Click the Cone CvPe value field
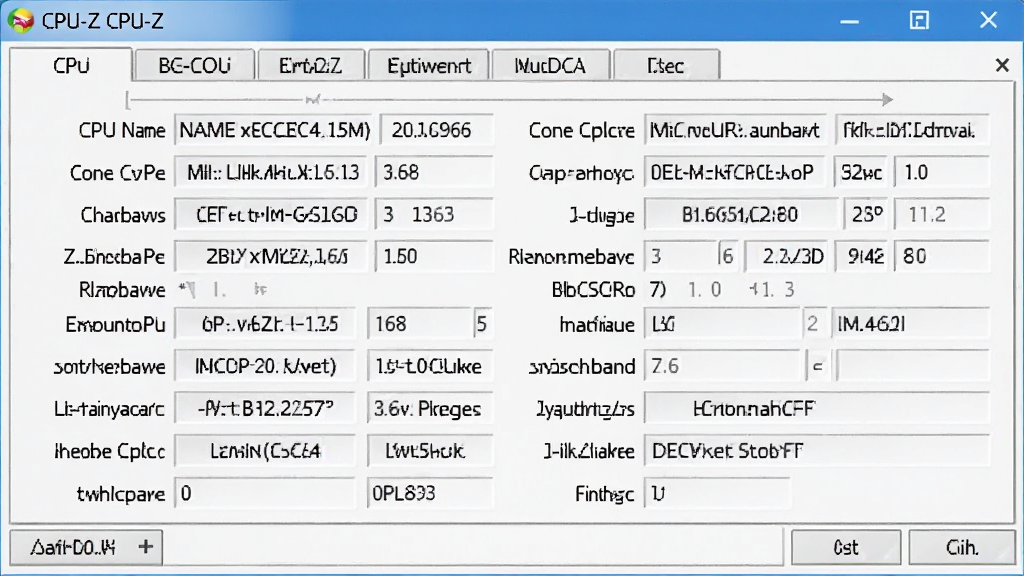This screenshot has width=1024, height=576. pos(271,172)
